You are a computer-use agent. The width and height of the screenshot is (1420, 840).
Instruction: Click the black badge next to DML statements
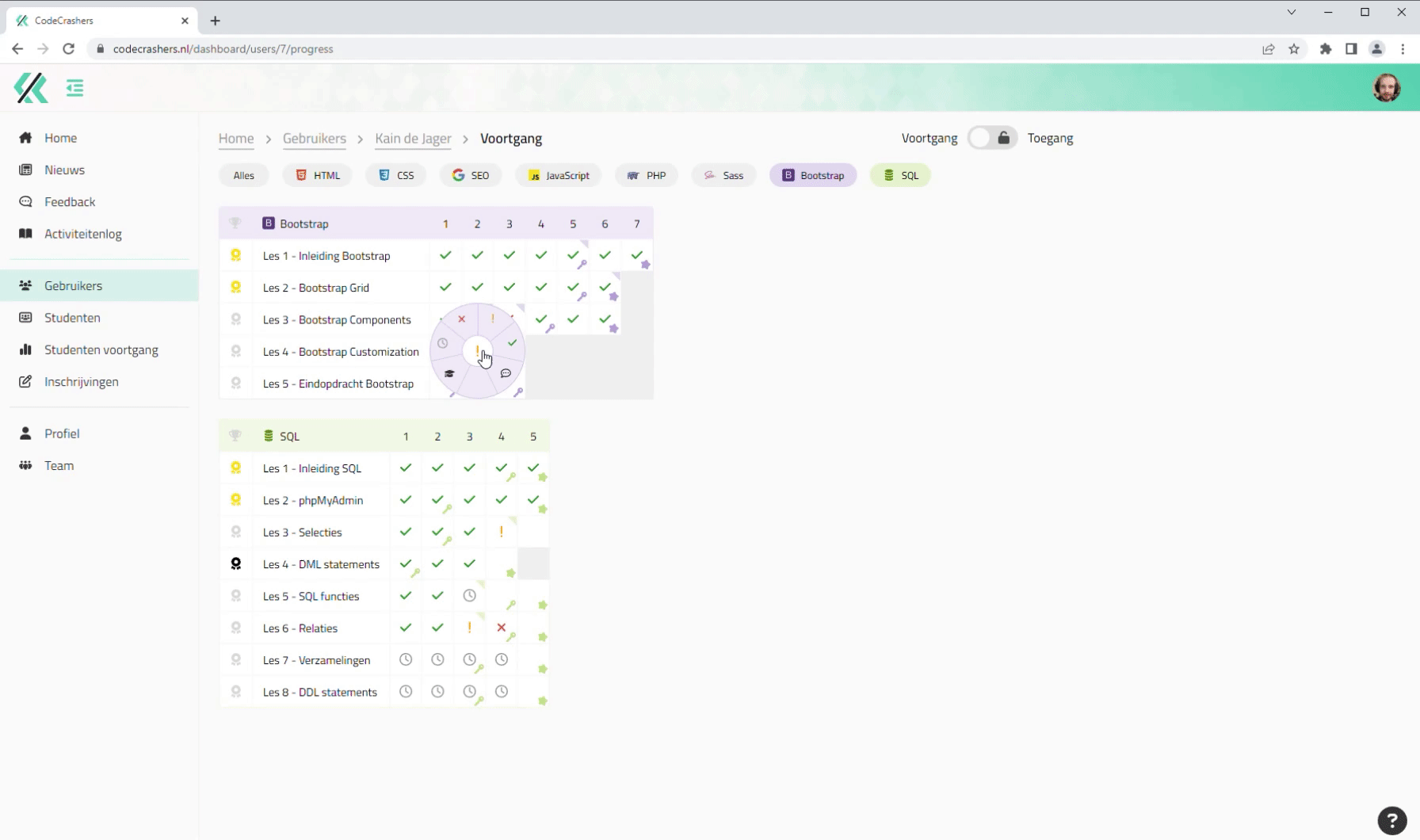[x=235, y=563]
